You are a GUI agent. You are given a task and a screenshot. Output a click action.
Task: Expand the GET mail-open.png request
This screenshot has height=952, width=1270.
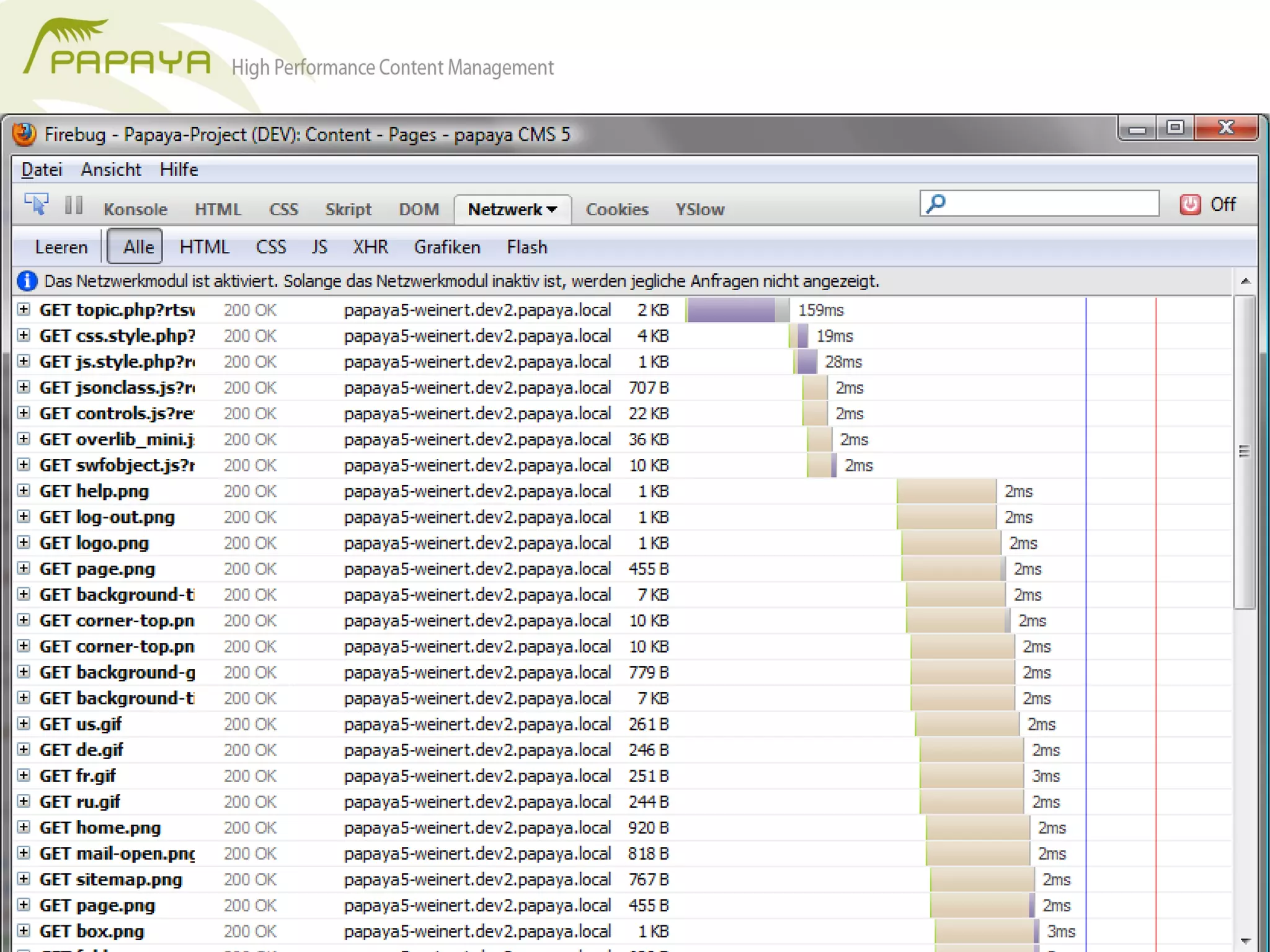(24, 853)
